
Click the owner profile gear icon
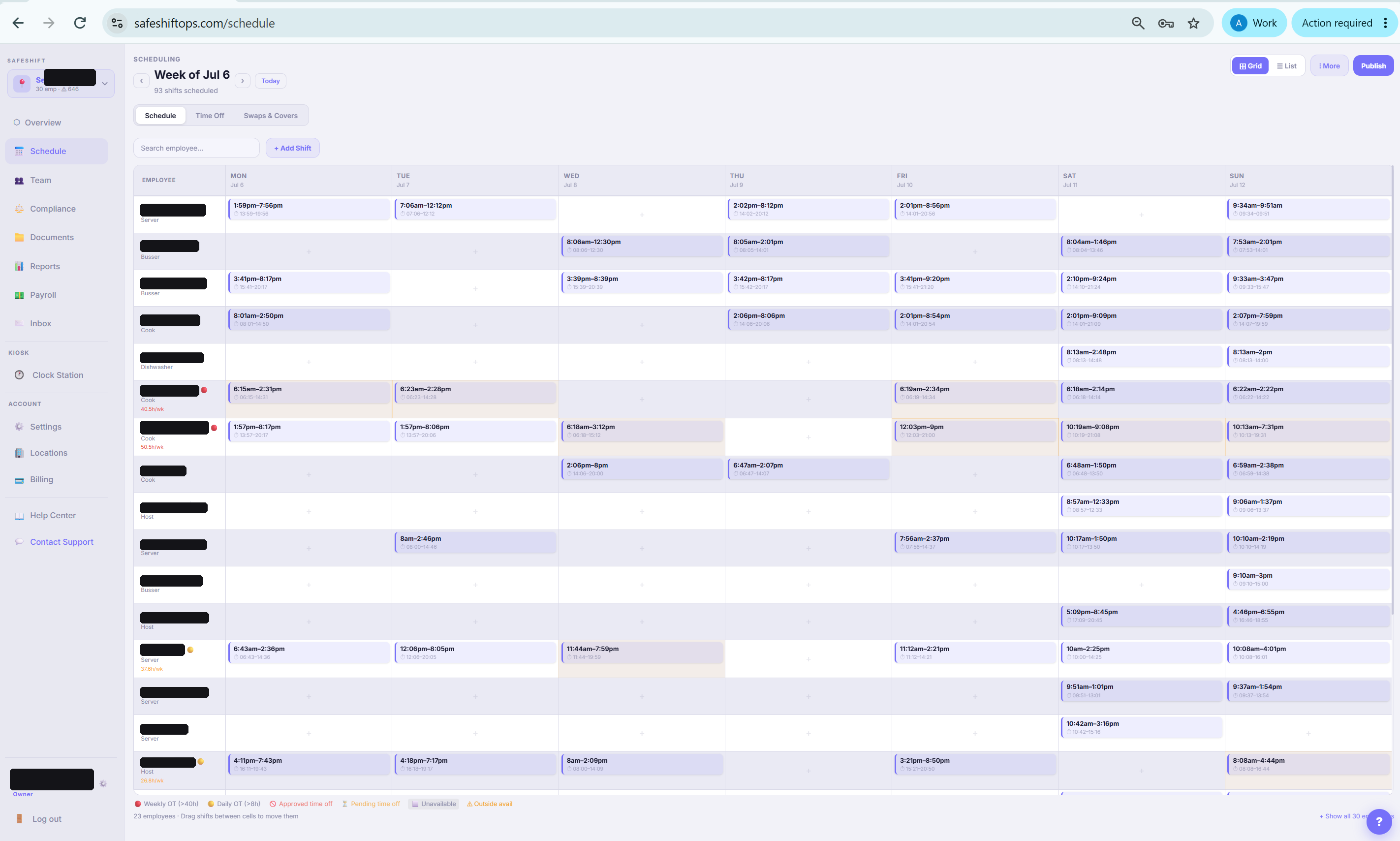click(x=103, y=784)
